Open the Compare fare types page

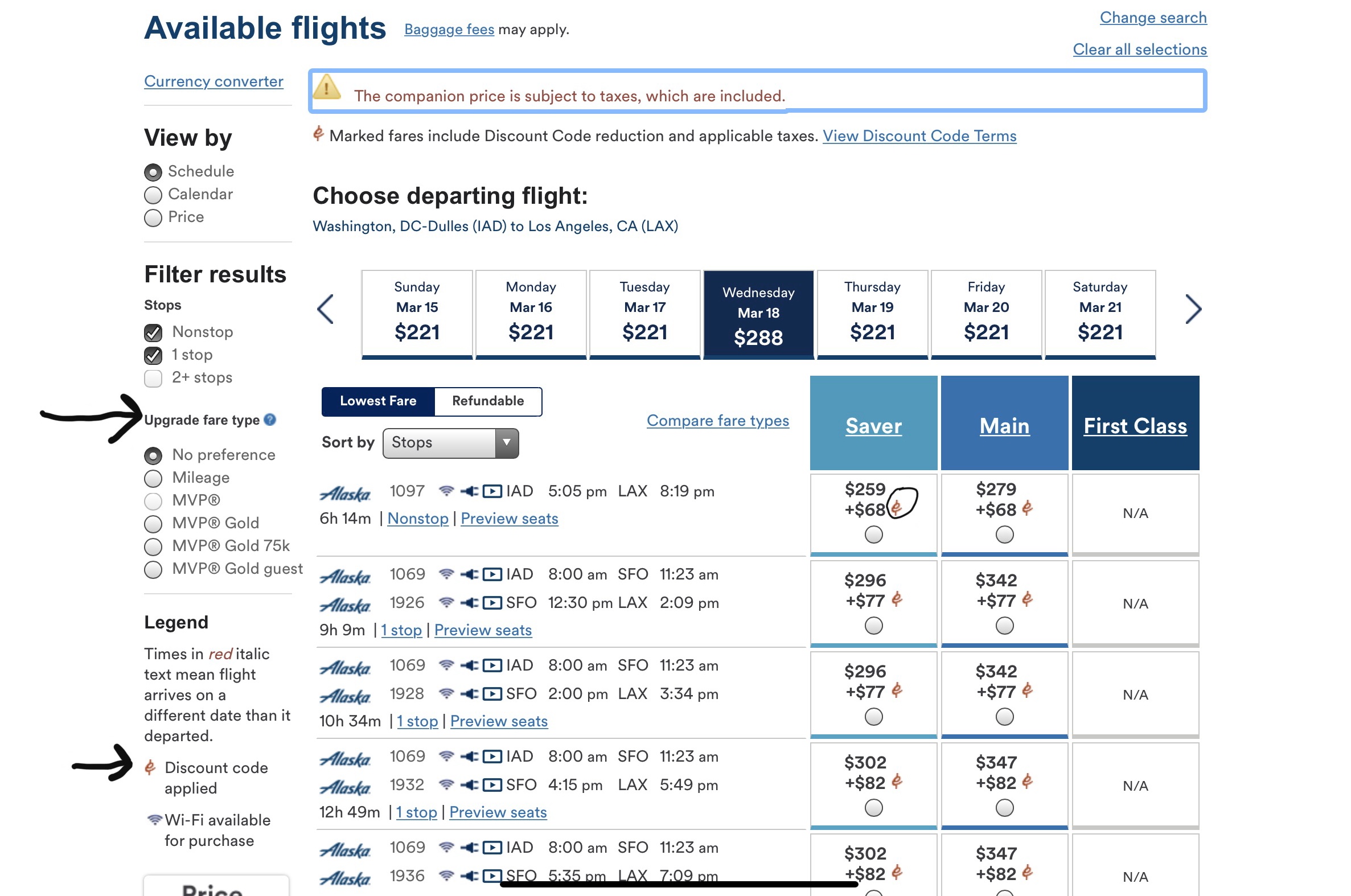(718, 421)
